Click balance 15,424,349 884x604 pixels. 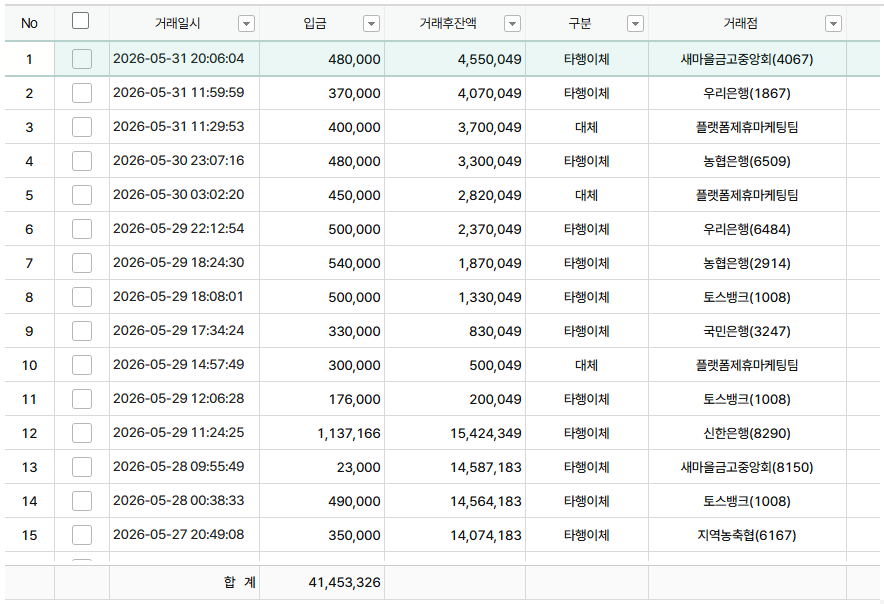(x=486, y=433)
